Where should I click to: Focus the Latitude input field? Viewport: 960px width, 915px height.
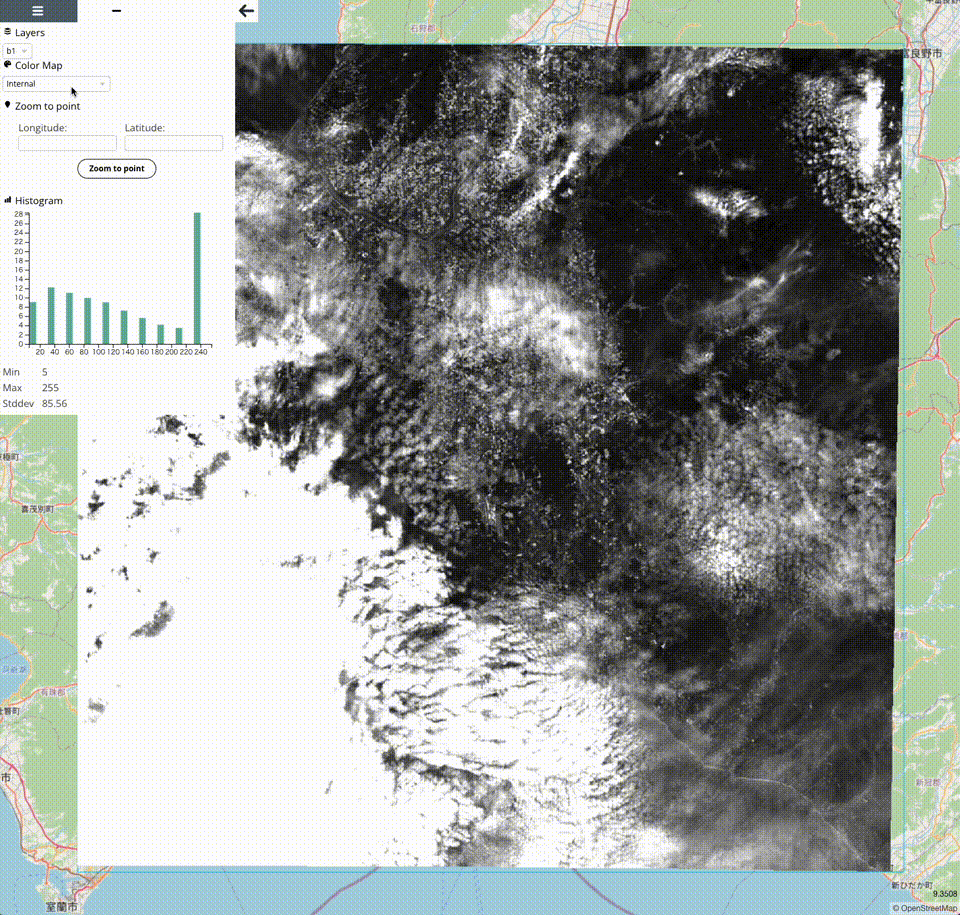(x=174, y=143)
